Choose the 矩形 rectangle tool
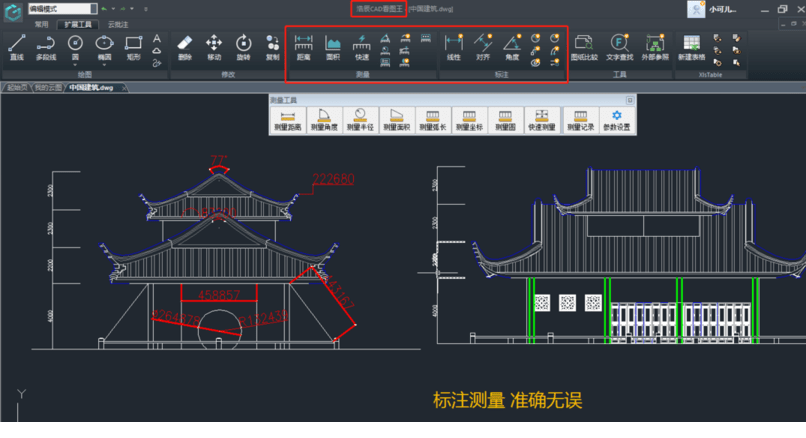This screenshot has width=806, height=438. coord(133,46)
